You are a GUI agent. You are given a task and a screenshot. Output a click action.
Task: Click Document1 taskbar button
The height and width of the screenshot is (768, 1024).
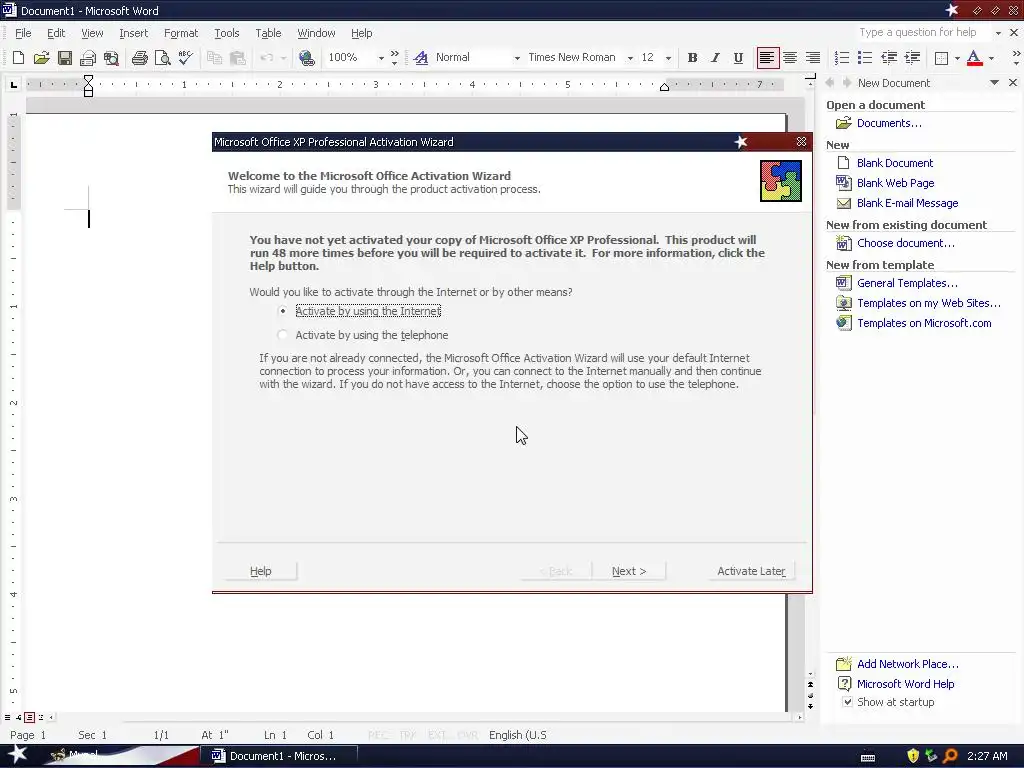pyautogui.click(x=279, y=756)
